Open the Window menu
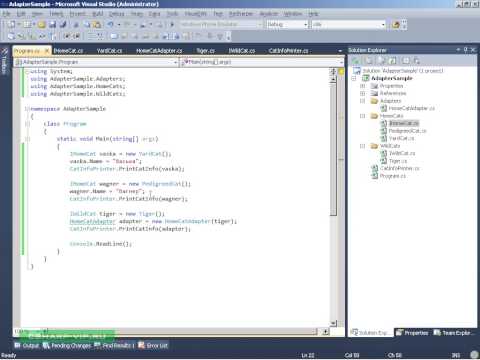The height and width of the screenshot is (360, 480). 293,14
